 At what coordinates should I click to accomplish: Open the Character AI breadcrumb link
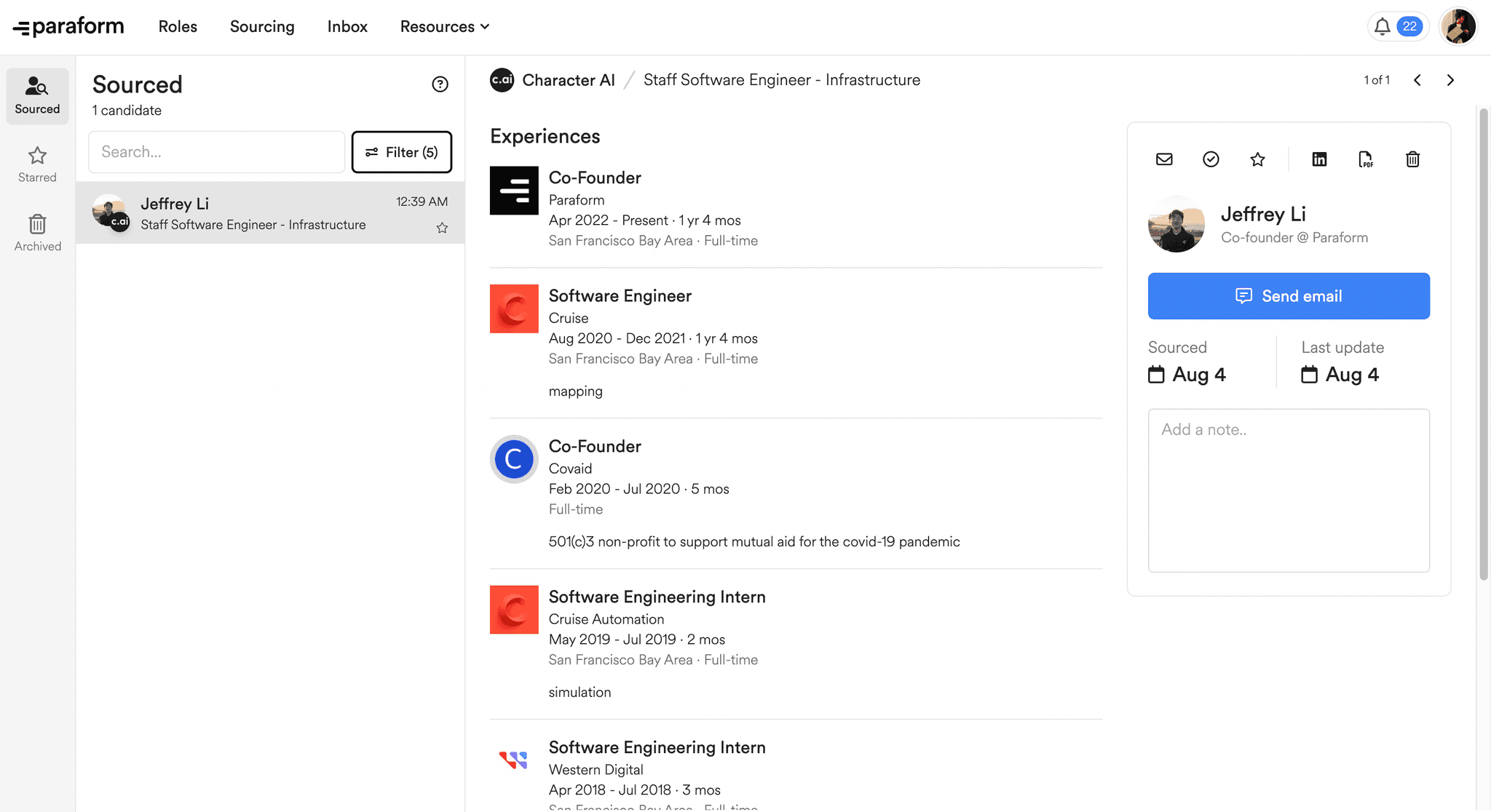coord(569,80)
